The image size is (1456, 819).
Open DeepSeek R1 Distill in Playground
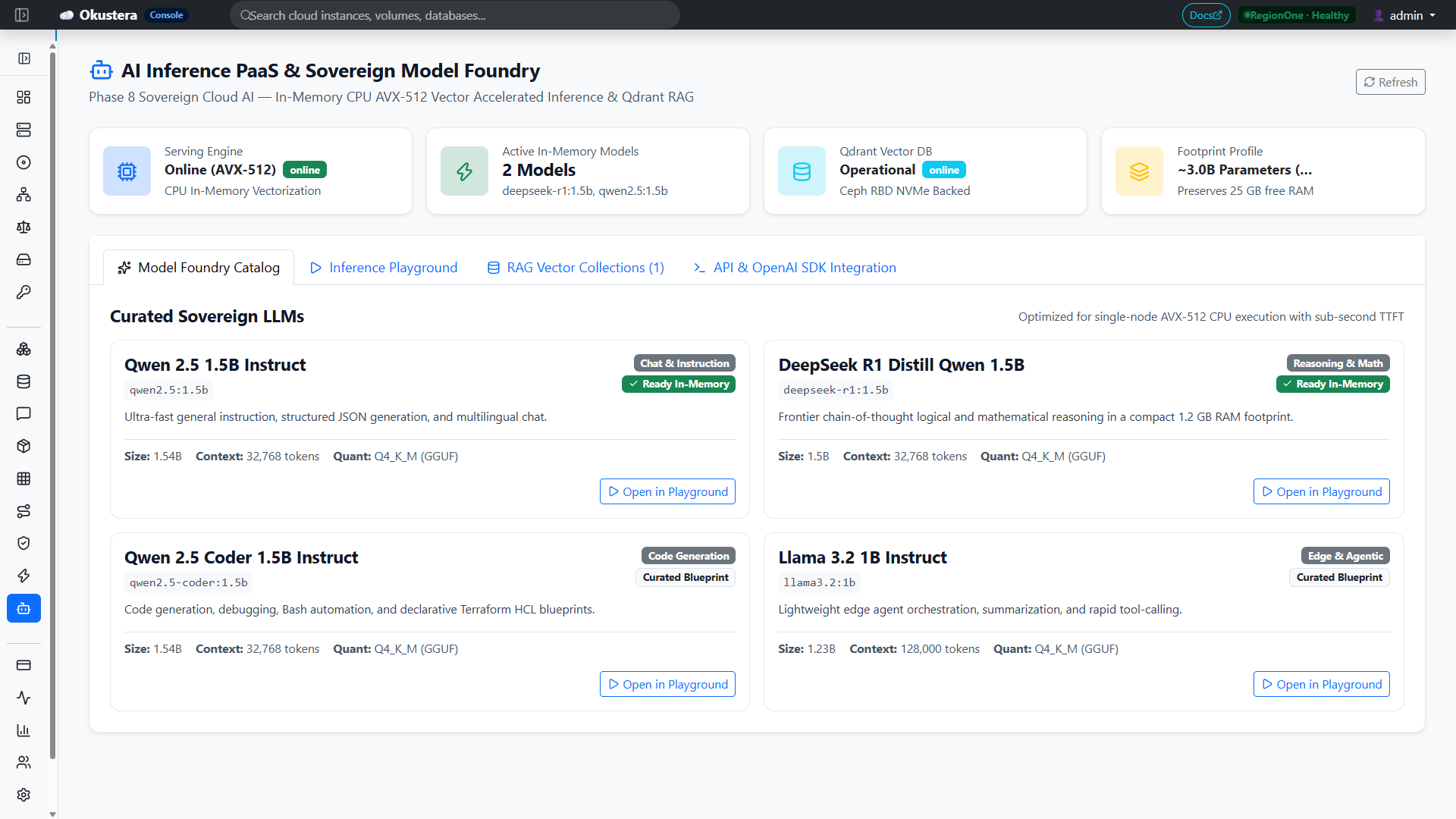click(1321, 491)
